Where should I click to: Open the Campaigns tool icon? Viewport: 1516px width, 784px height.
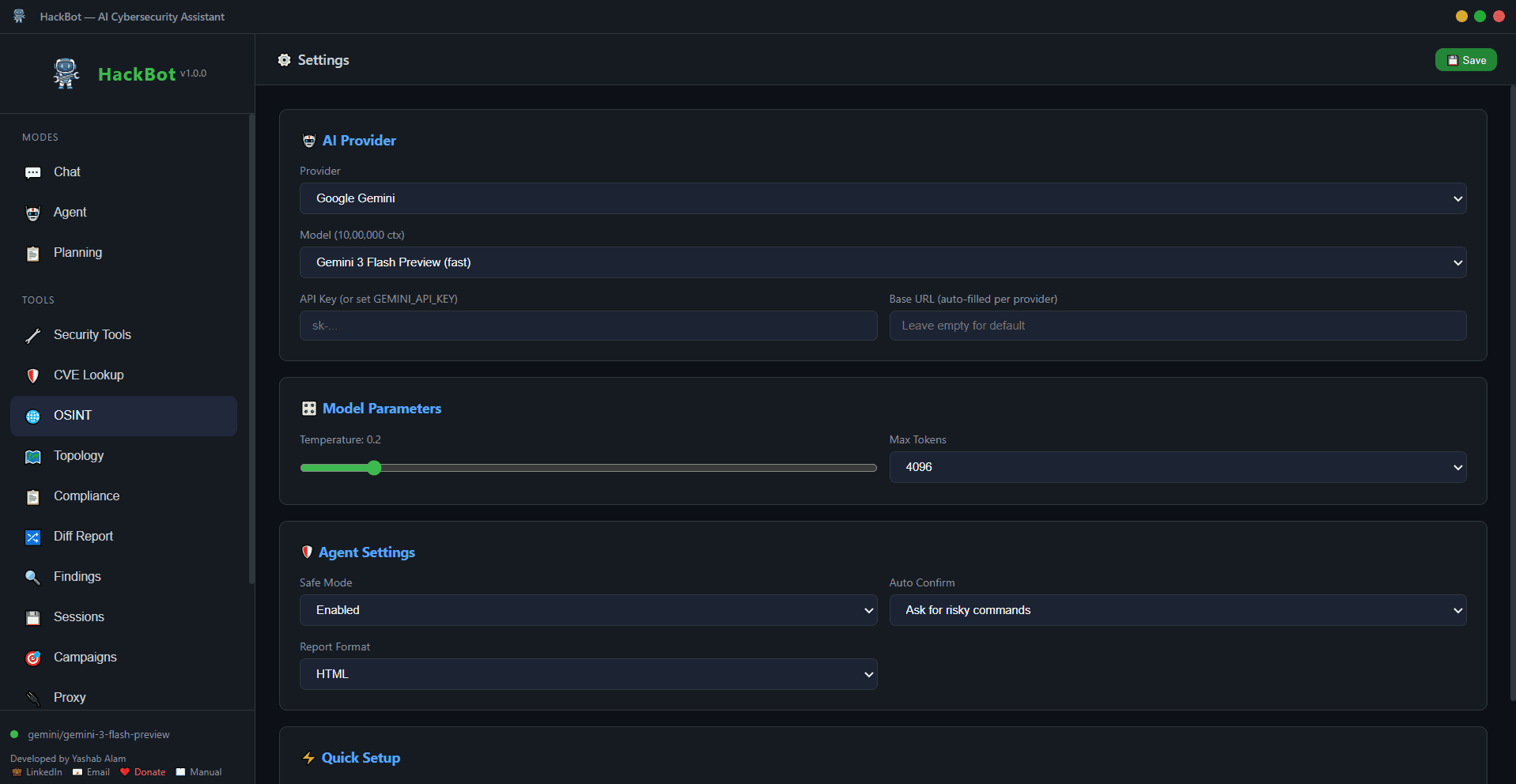(x=33, y=658)
